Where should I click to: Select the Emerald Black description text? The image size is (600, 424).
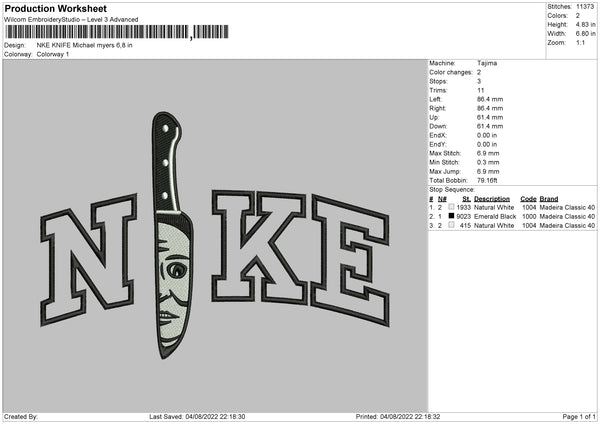(x=495, y=217)
